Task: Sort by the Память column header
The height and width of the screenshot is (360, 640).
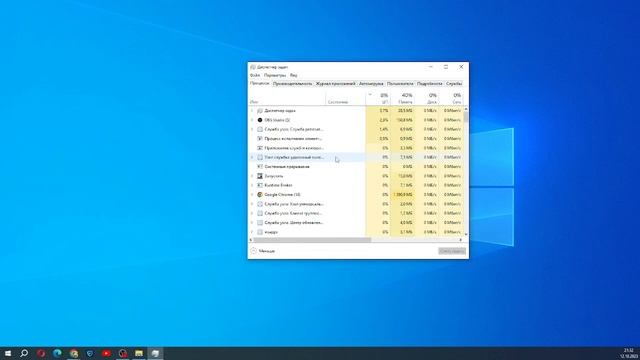Action: (x=402, y=98)
